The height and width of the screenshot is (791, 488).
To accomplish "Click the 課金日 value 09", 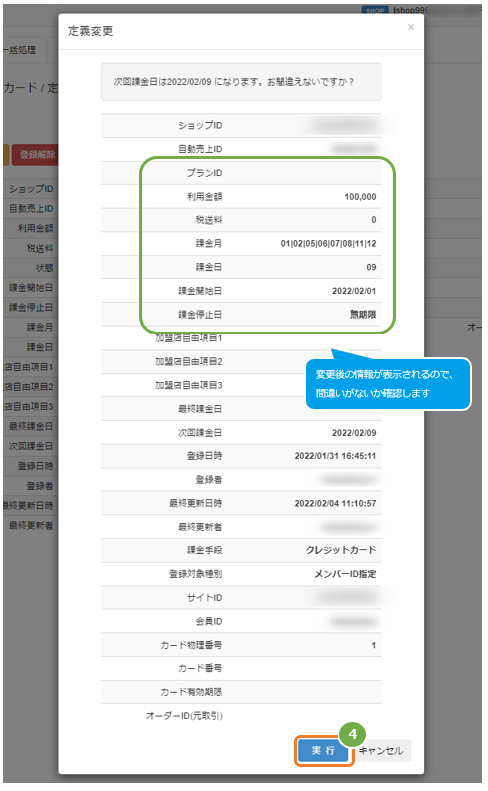I will 371,267.
